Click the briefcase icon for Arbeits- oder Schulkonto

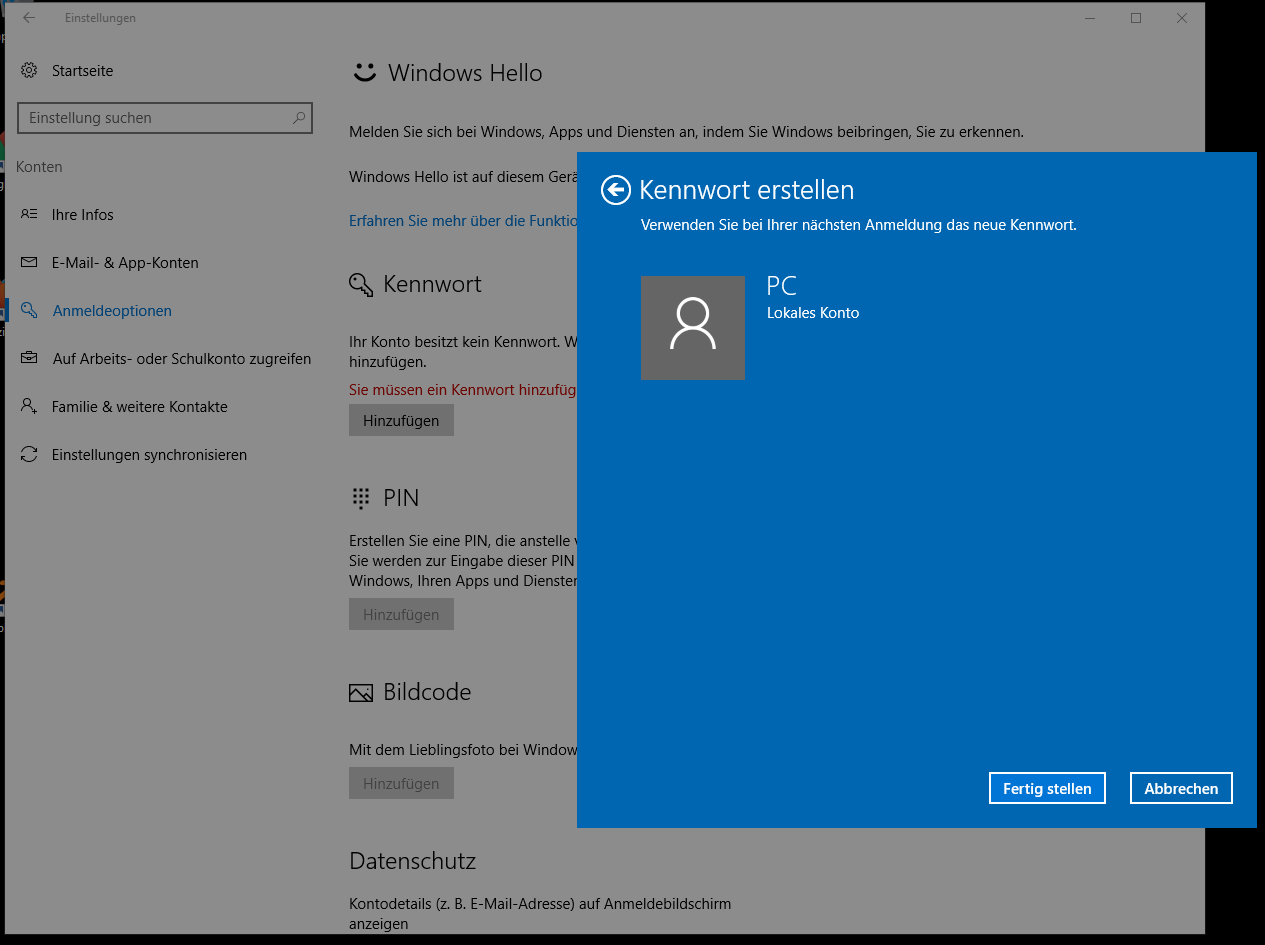pyautogui.click(x=29, y=358)
